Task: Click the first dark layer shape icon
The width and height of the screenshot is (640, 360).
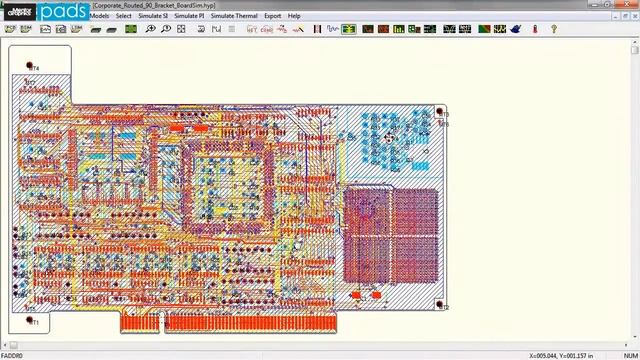Action: [96, 29]
